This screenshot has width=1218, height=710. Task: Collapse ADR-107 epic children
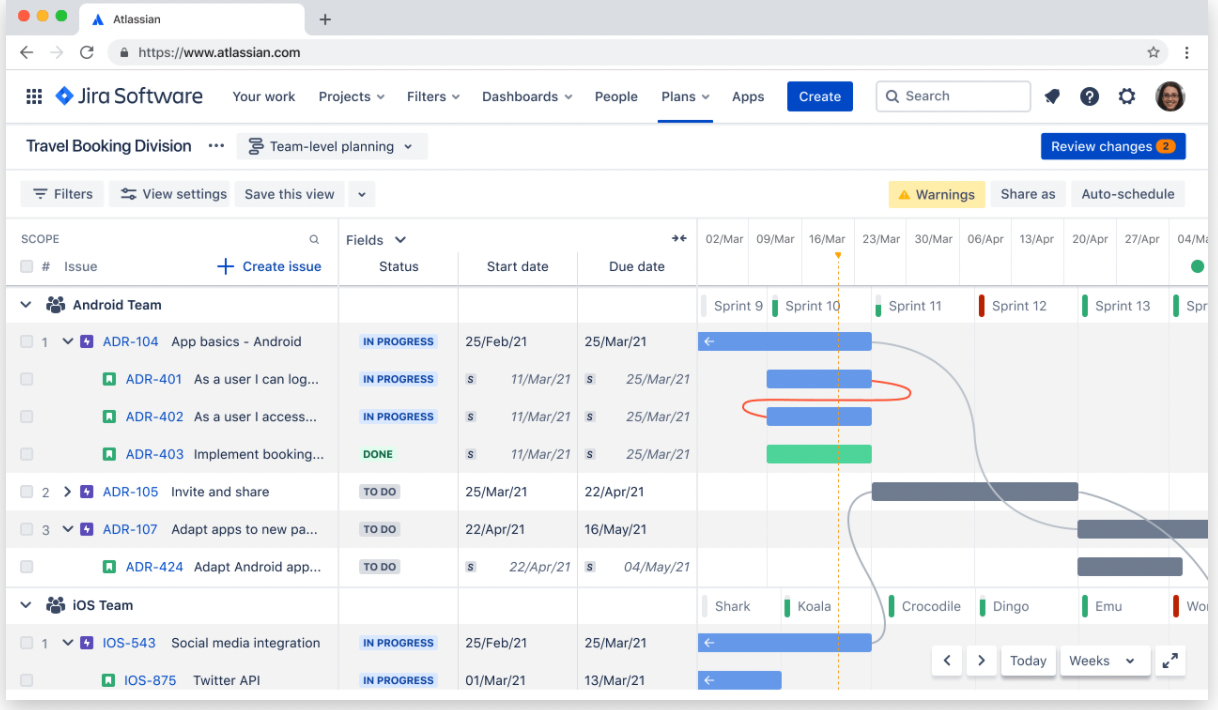click(x=68, y=529)
